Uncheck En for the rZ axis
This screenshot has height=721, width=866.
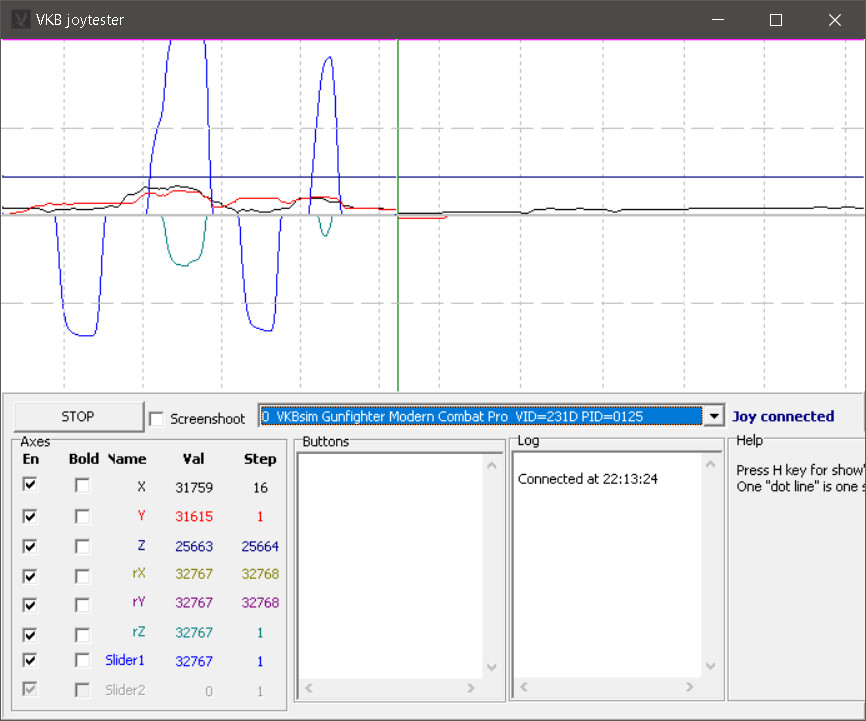coord(30,634)
